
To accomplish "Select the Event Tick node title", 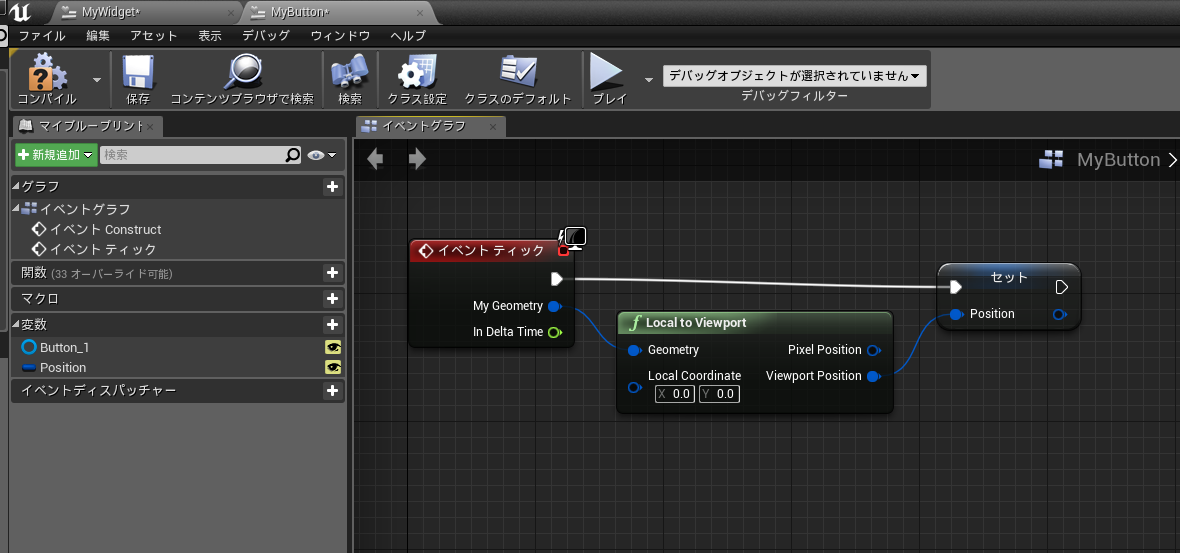I will point(491,251).
